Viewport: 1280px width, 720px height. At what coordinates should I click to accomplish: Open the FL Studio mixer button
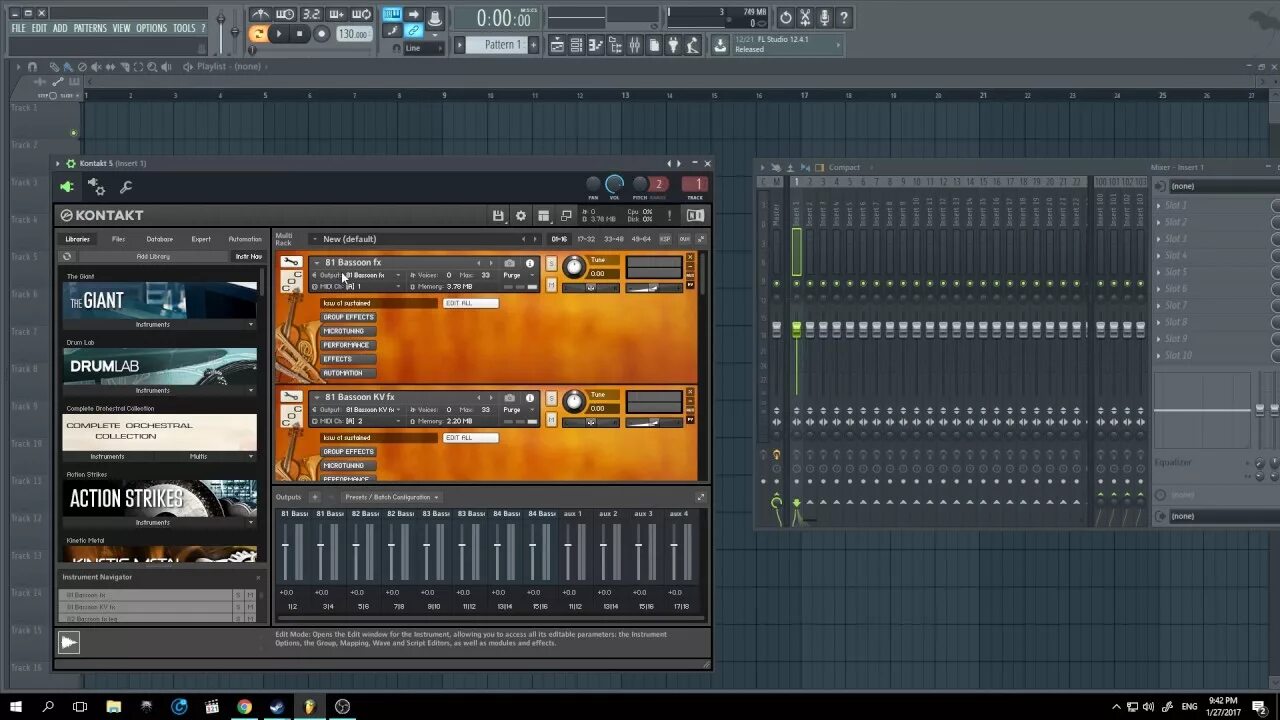(x=634, y=45)
